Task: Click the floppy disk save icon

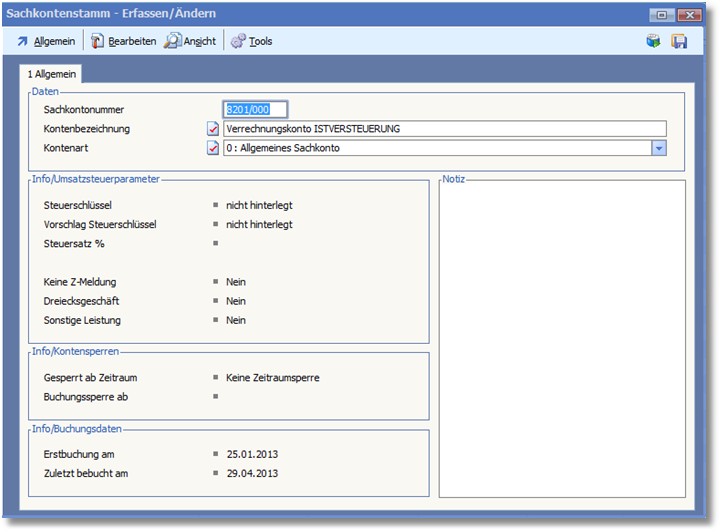Action: [x=679, y=41]
